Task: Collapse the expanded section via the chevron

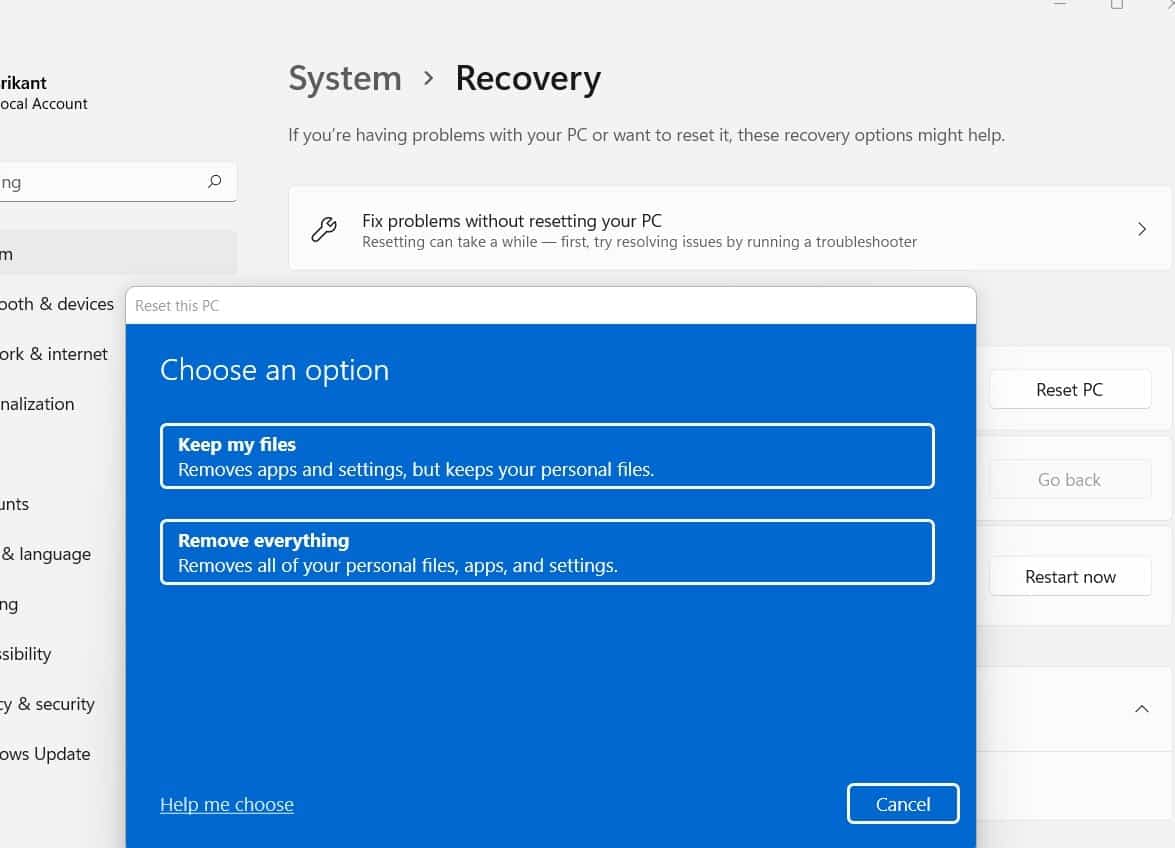Action: point(1141,708)
